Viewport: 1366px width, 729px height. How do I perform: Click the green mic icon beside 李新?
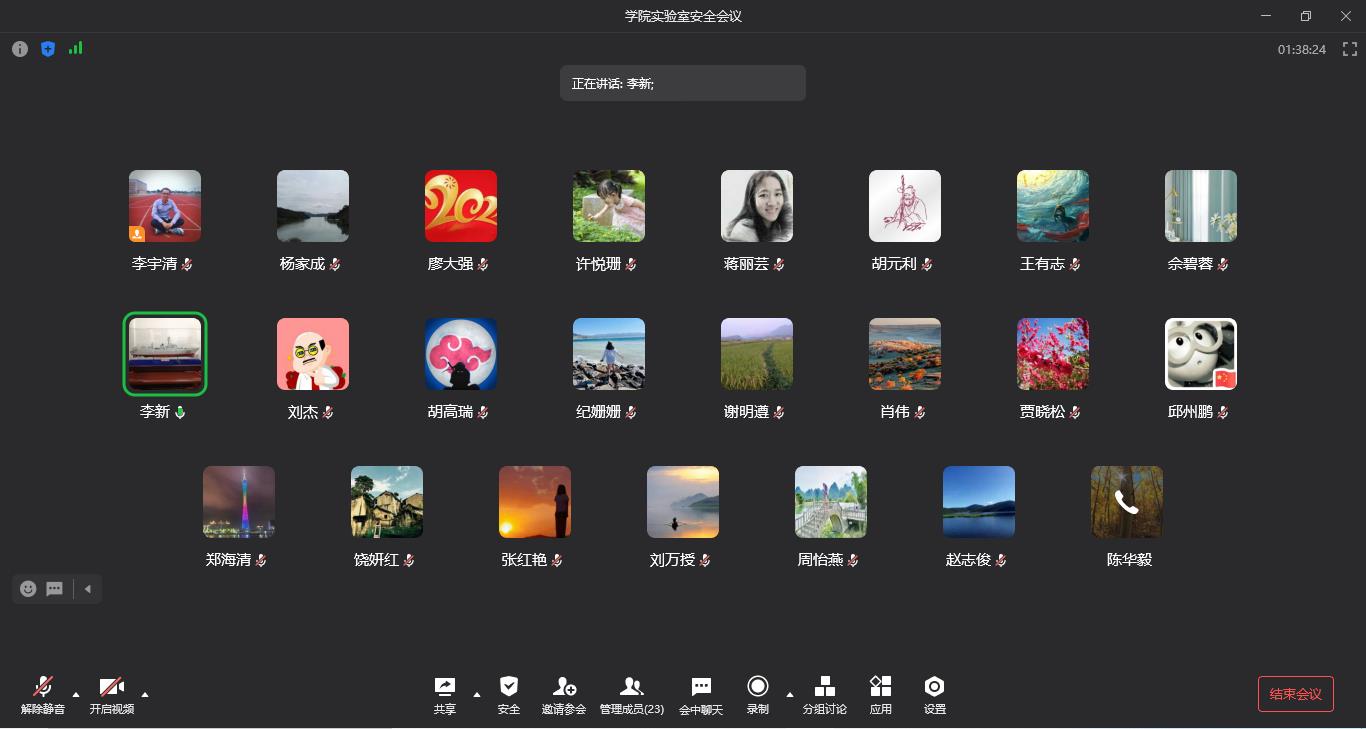point(180,412)
